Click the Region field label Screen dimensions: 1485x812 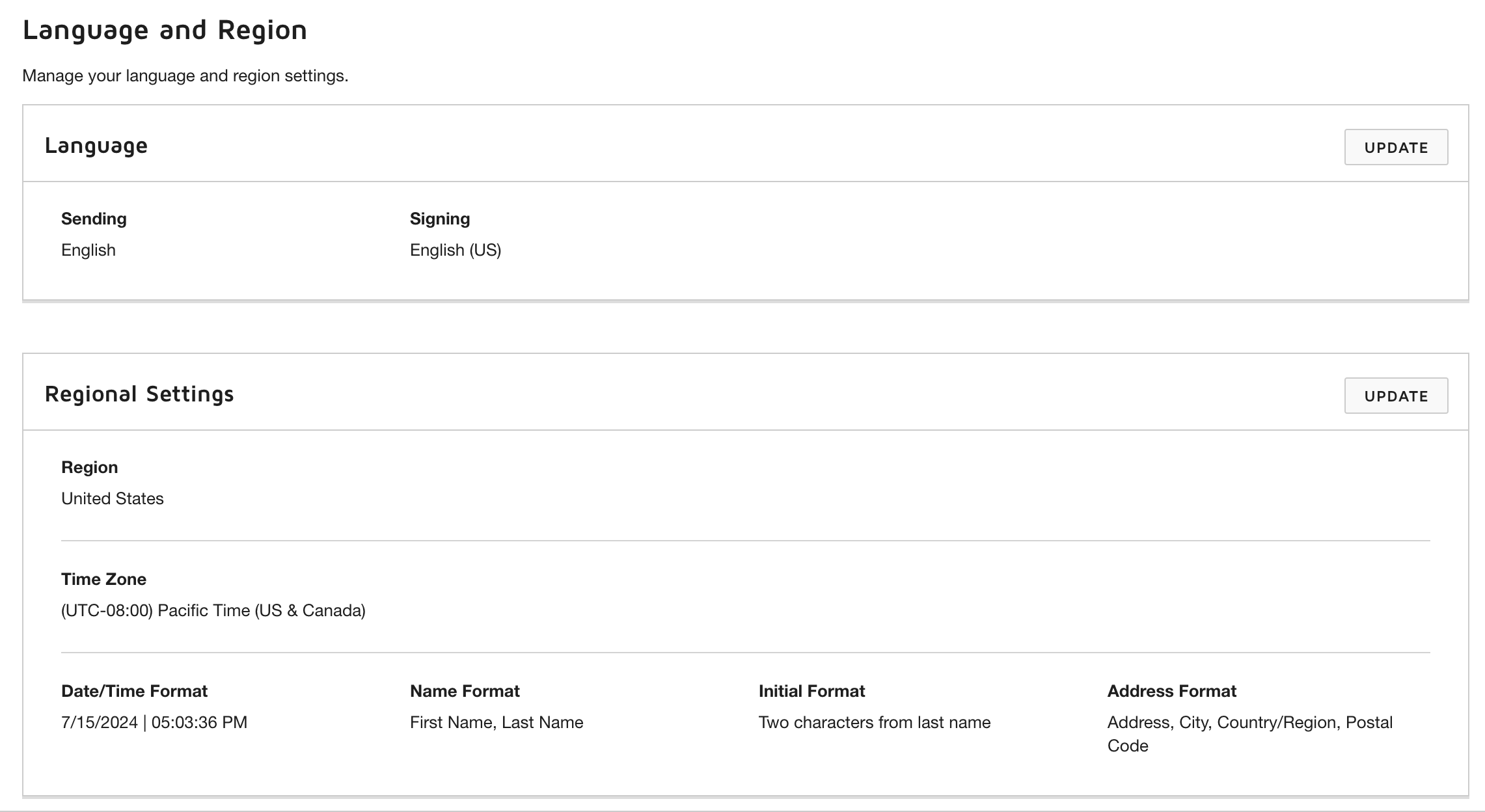90,467
